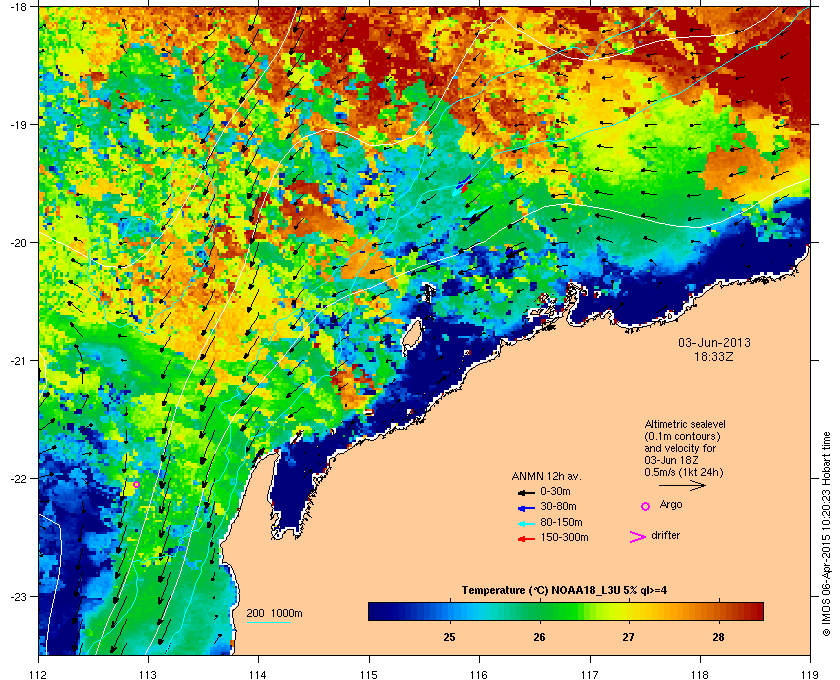This screenshot has height=680, width=840.
Task: Click the longitude axis label 115
Action: click(369, 675)
